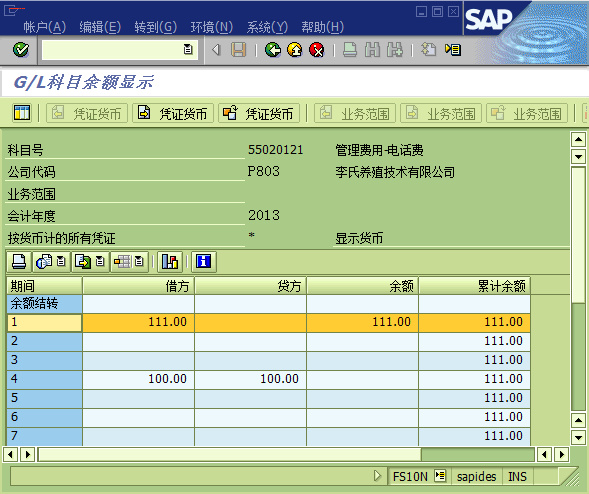This screenshot has height=494, width=589.
Task: Click the 凭证货币 button with overlapping squares icon
Action: coord(259,113)
